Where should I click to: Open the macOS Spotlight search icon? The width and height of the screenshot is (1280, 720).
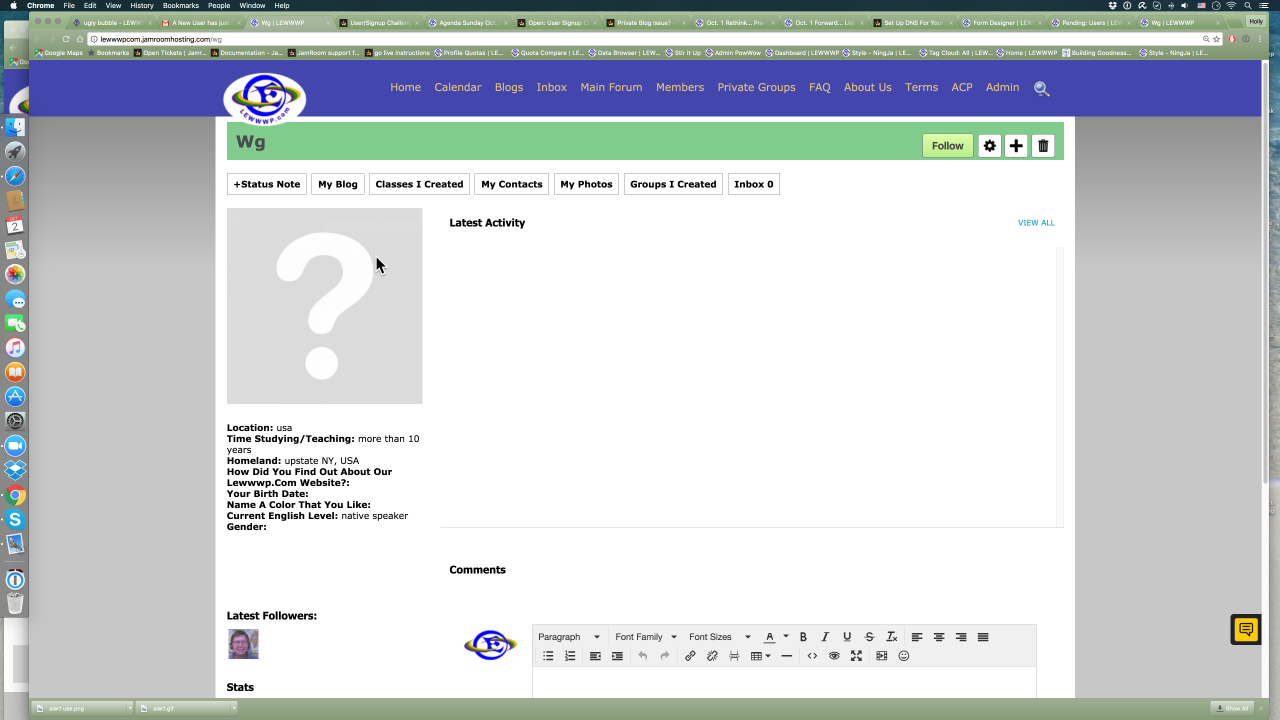[1248, 5]
